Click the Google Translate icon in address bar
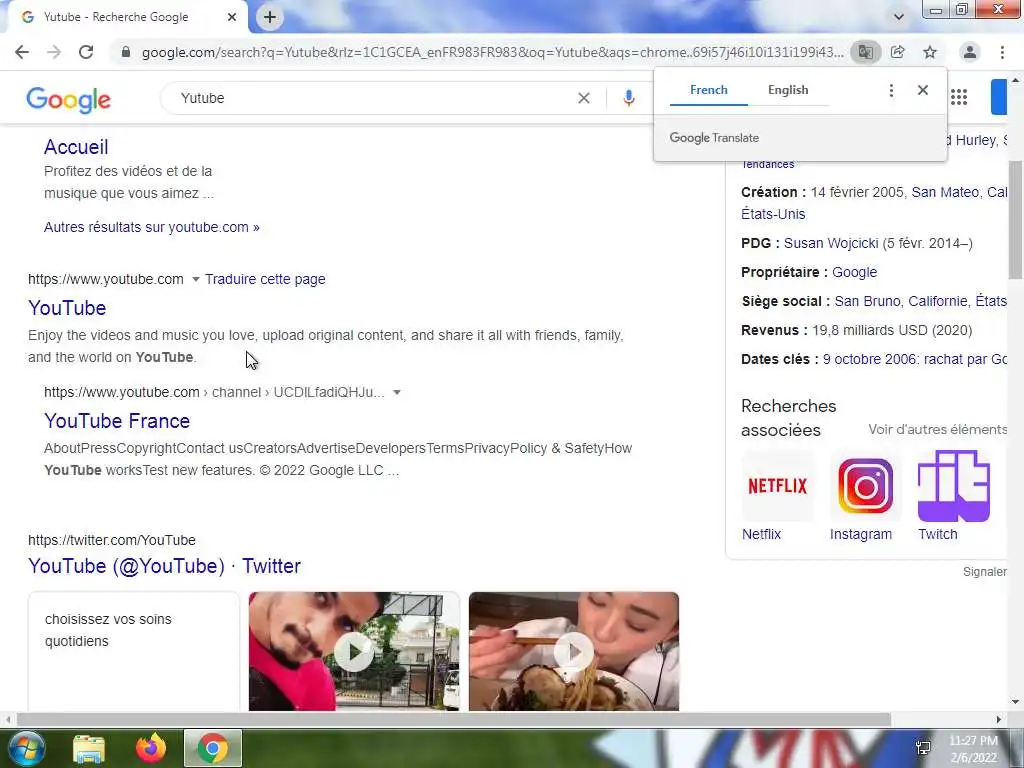The width and height of the screenshot is (1024, 768). click(x=865, y=52)
